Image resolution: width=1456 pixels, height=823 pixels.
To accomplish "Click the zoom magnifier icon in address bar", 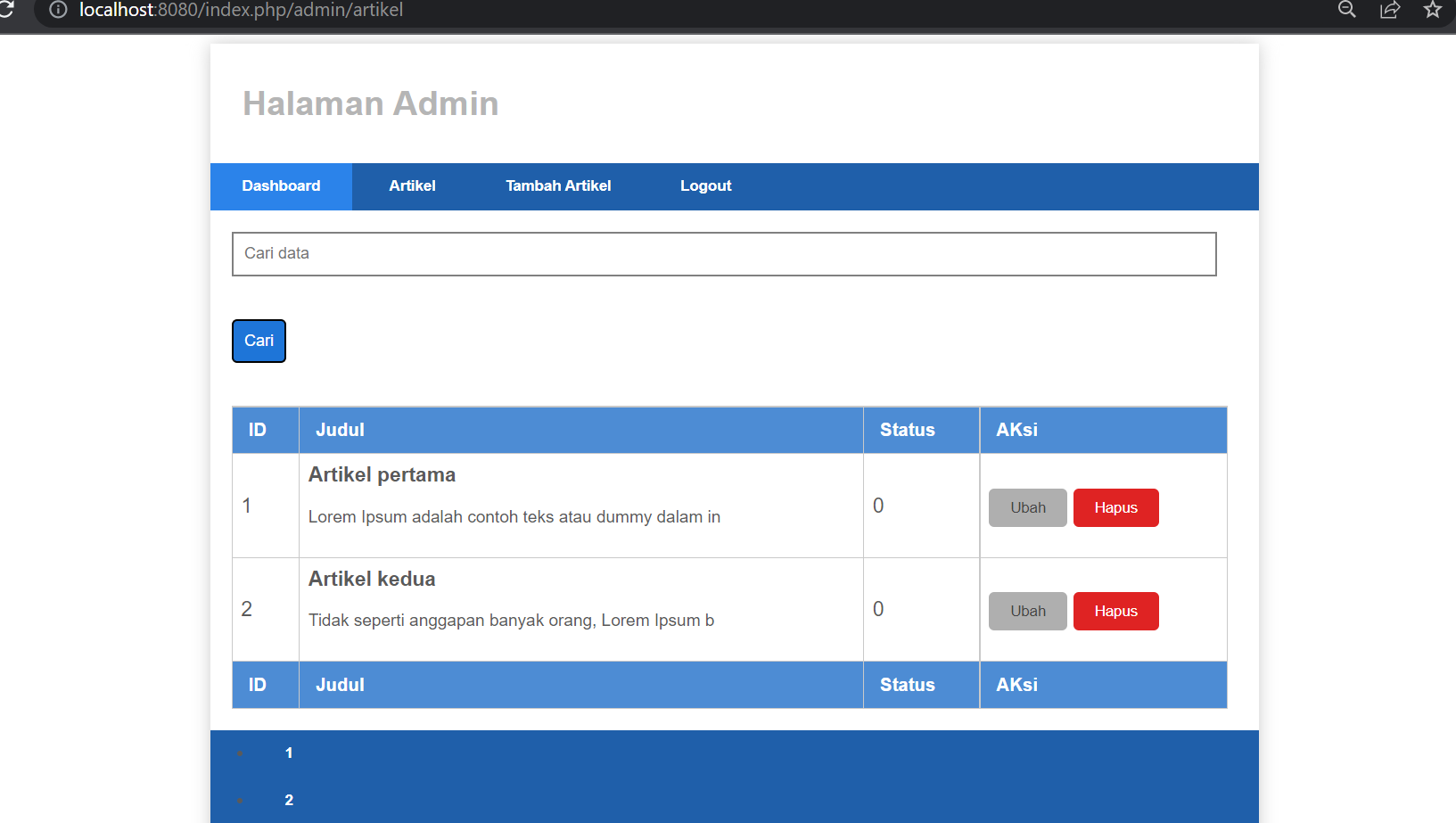I will coord(1346,10).
